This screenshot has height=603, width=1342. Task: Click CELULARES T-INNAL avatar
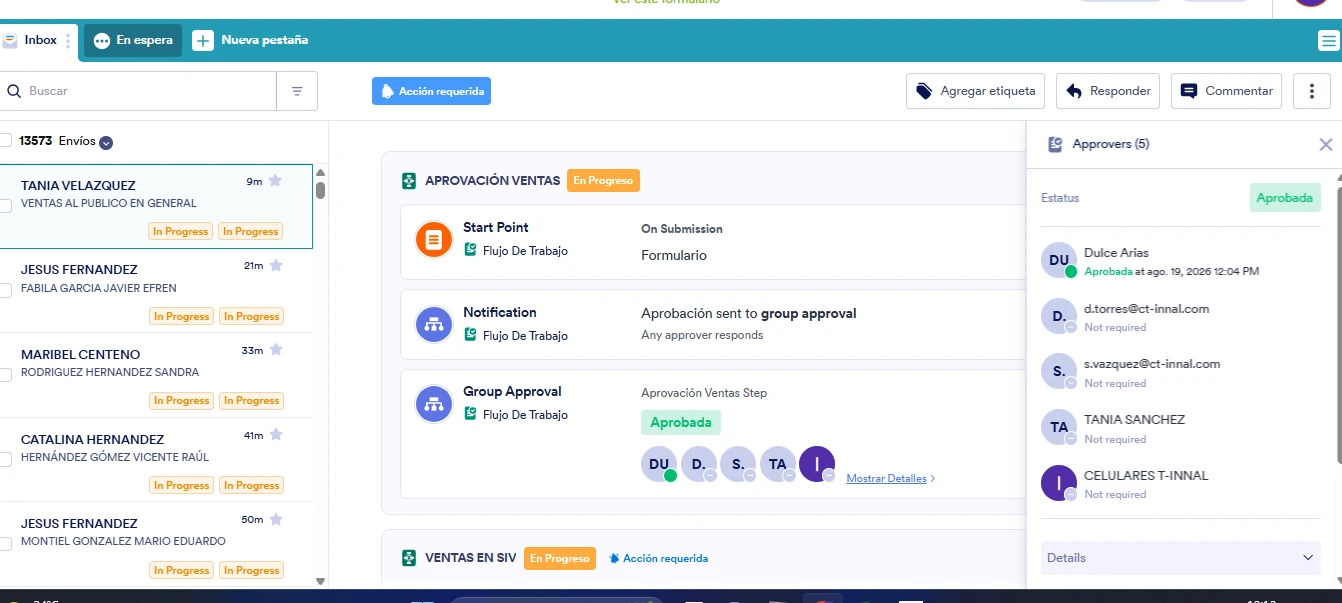coord(1059,483)
